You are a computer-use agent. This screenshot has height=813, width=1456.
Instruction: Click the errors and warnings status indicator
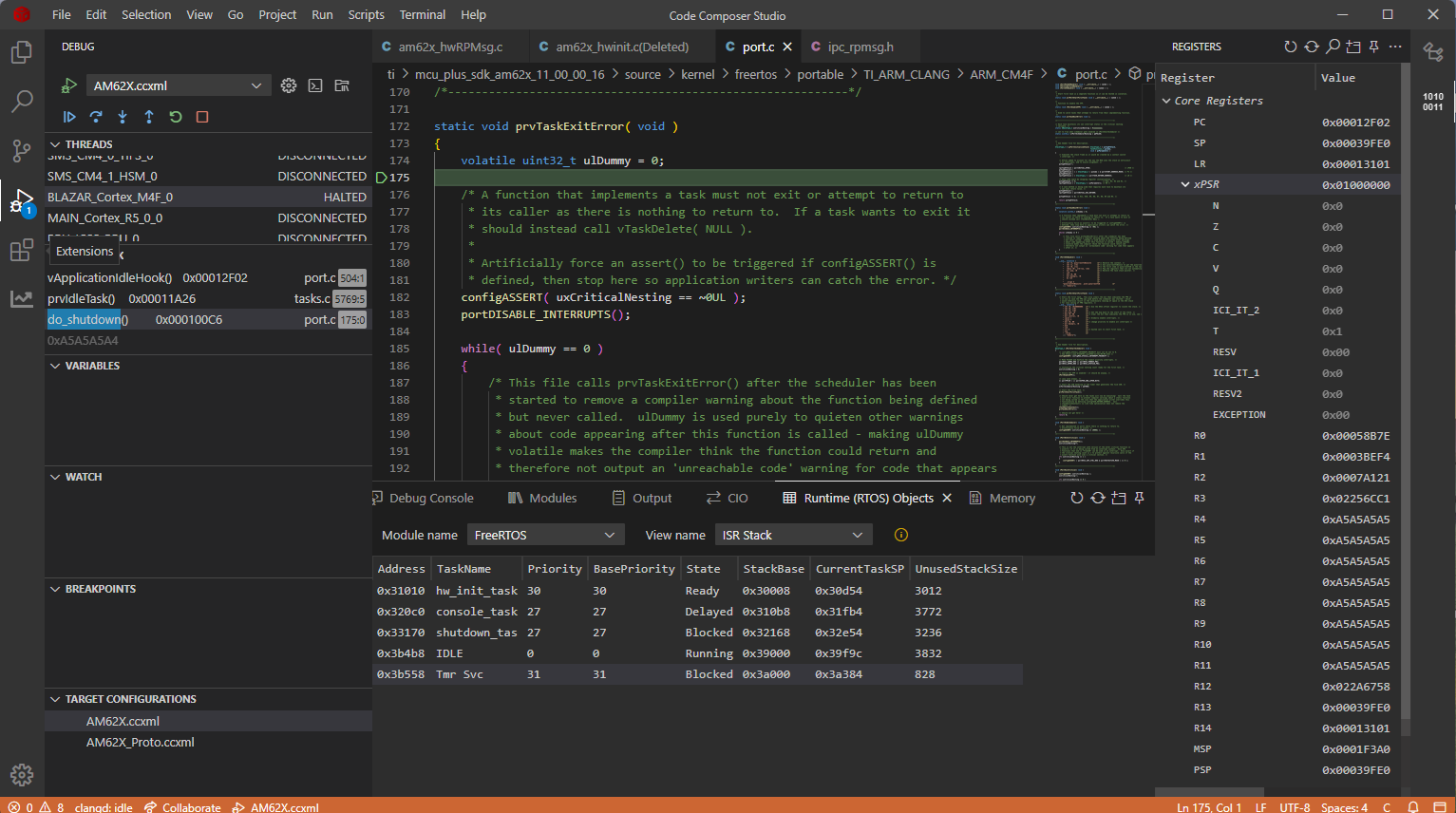click(36, 807)
